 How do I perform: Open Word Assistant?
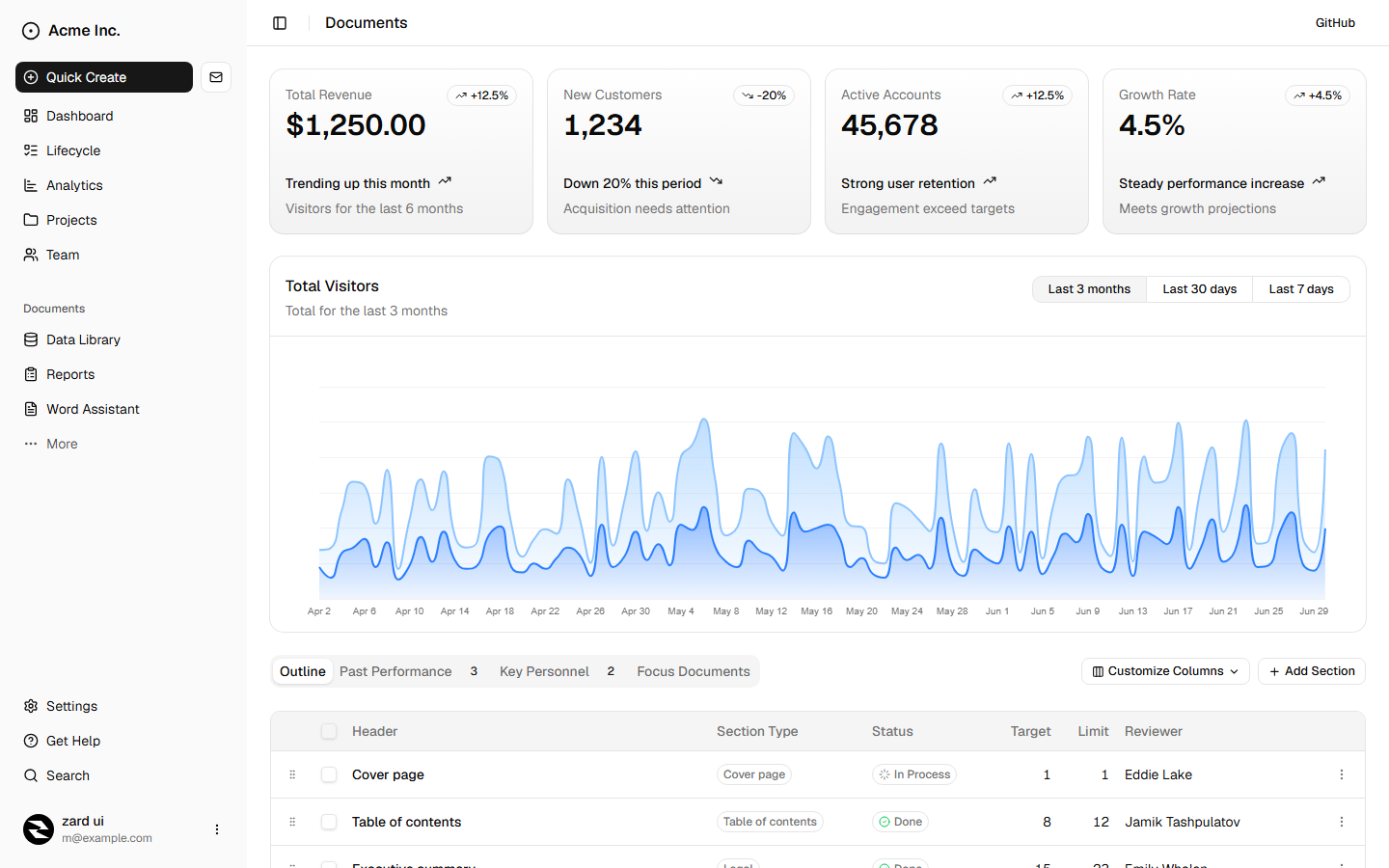coord(123,409)
